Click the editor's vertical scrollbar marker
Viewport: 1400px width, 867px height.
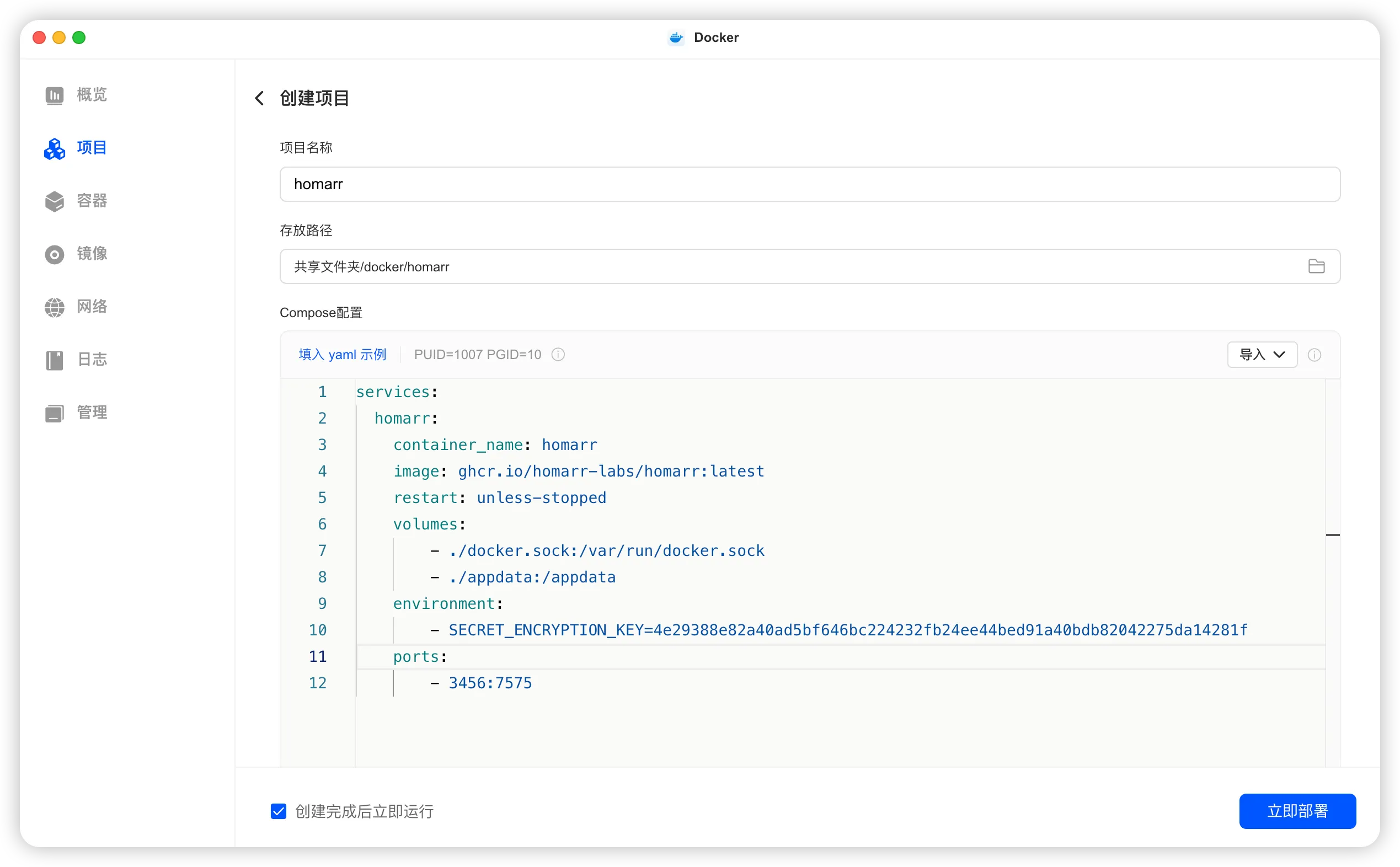coord(1332,535)
